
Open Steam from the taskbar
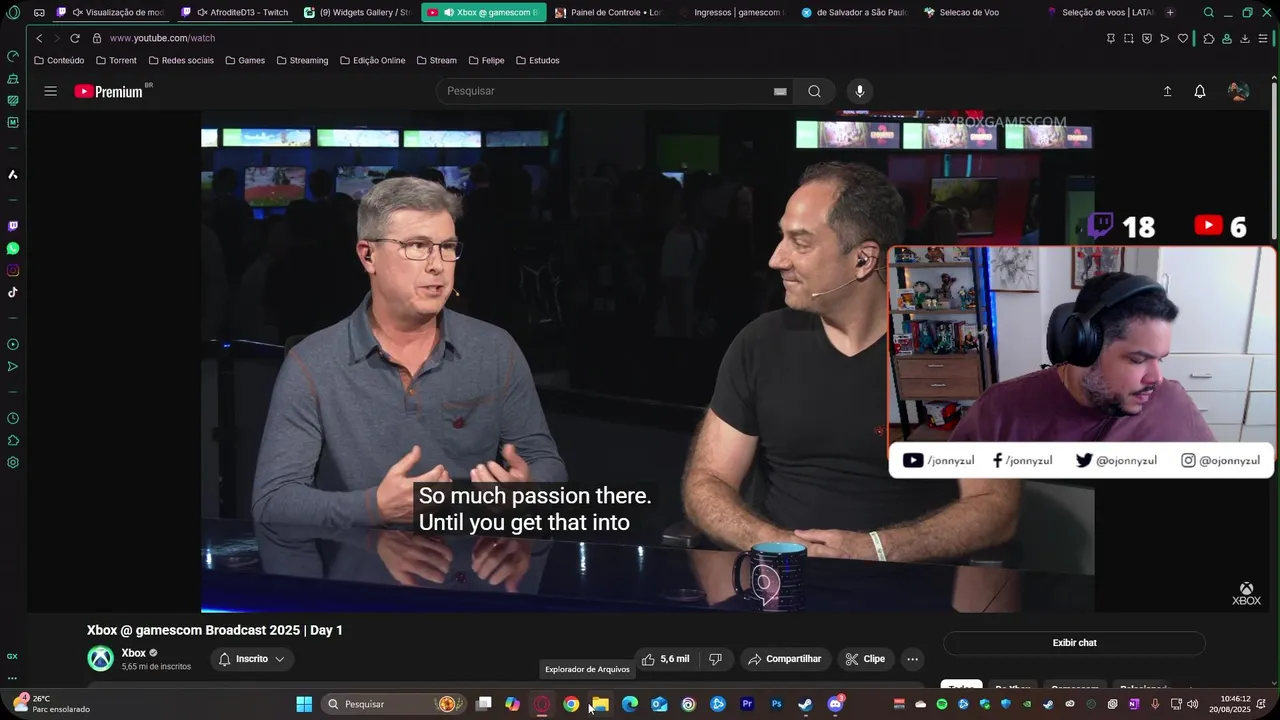[805, 704]
